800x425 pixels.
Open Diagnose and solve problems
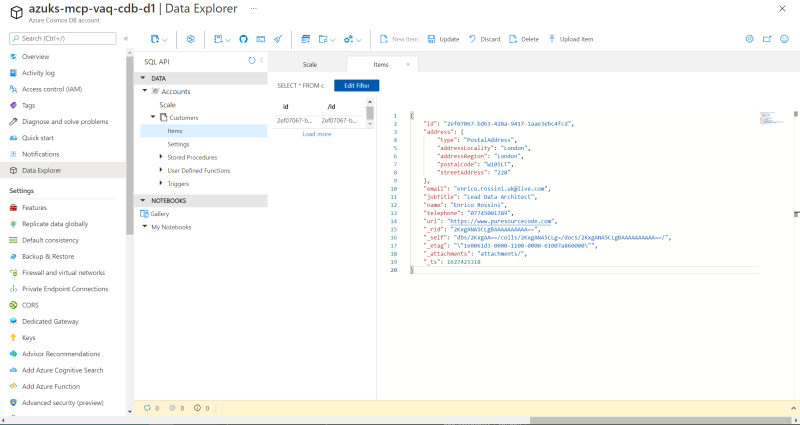65,122
